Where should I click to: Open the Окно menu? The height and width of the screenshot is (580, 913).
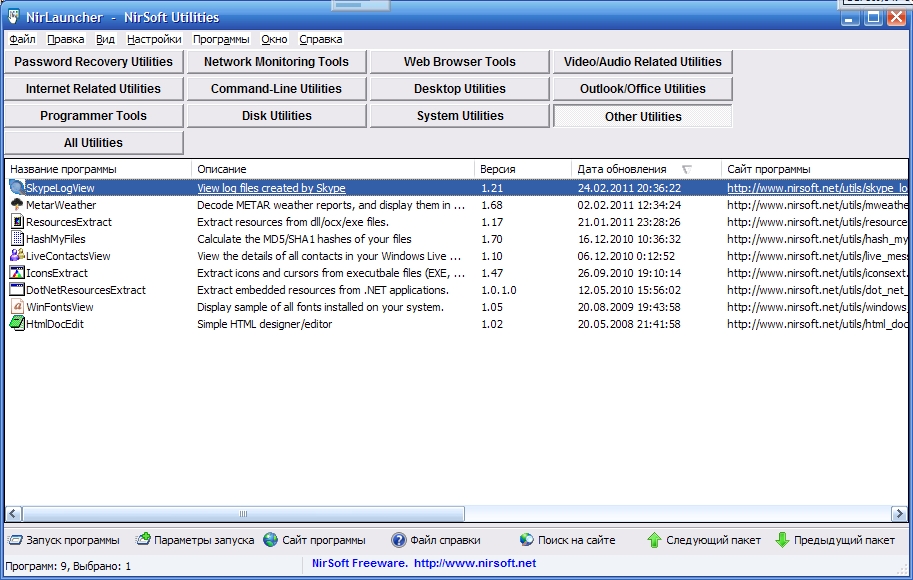[x=274, y=39]
